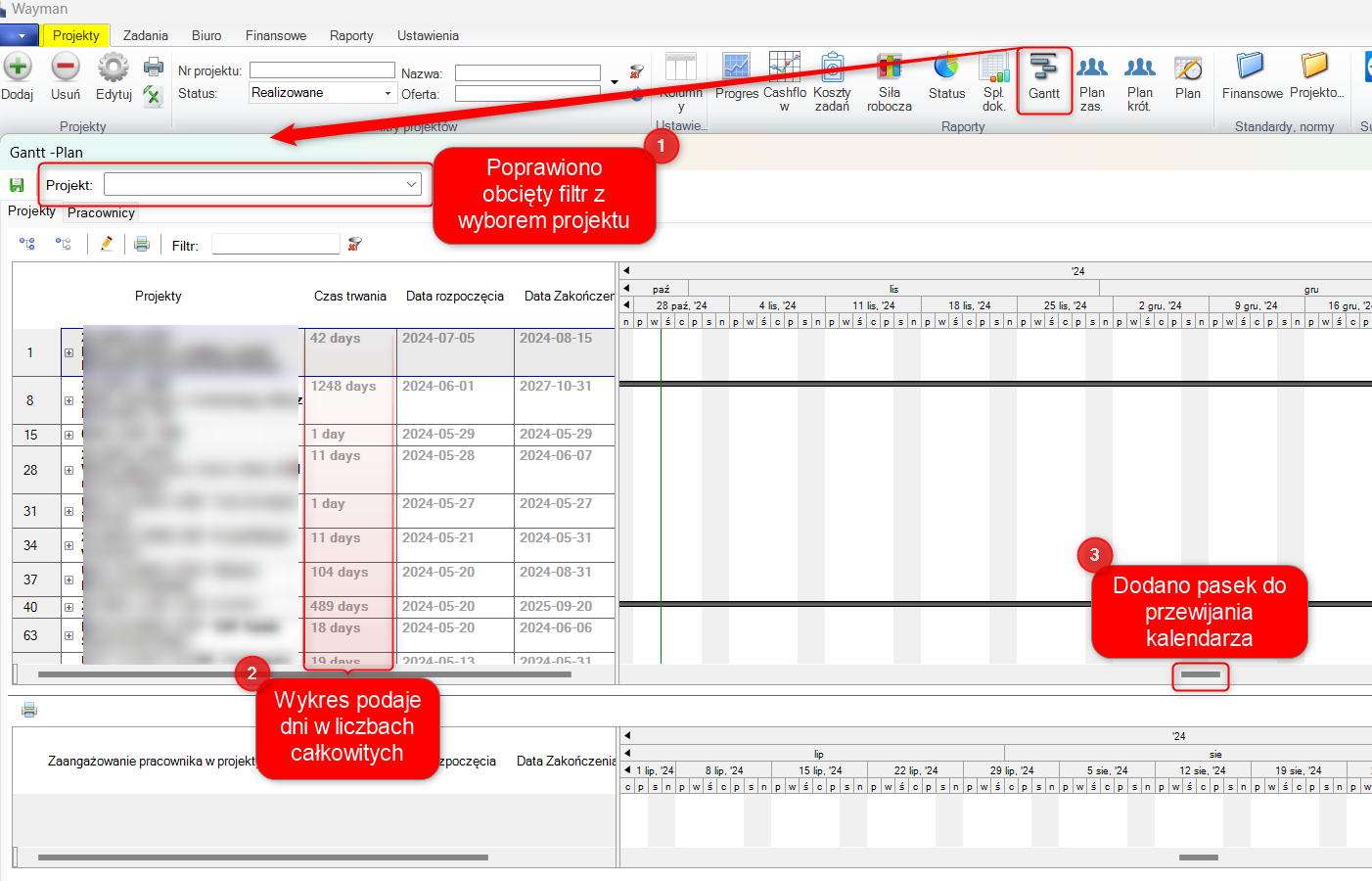Click the upper Data Zakończenia column header
The height and width of the screenshot is (881, 1372).
[x=565, y=296]
